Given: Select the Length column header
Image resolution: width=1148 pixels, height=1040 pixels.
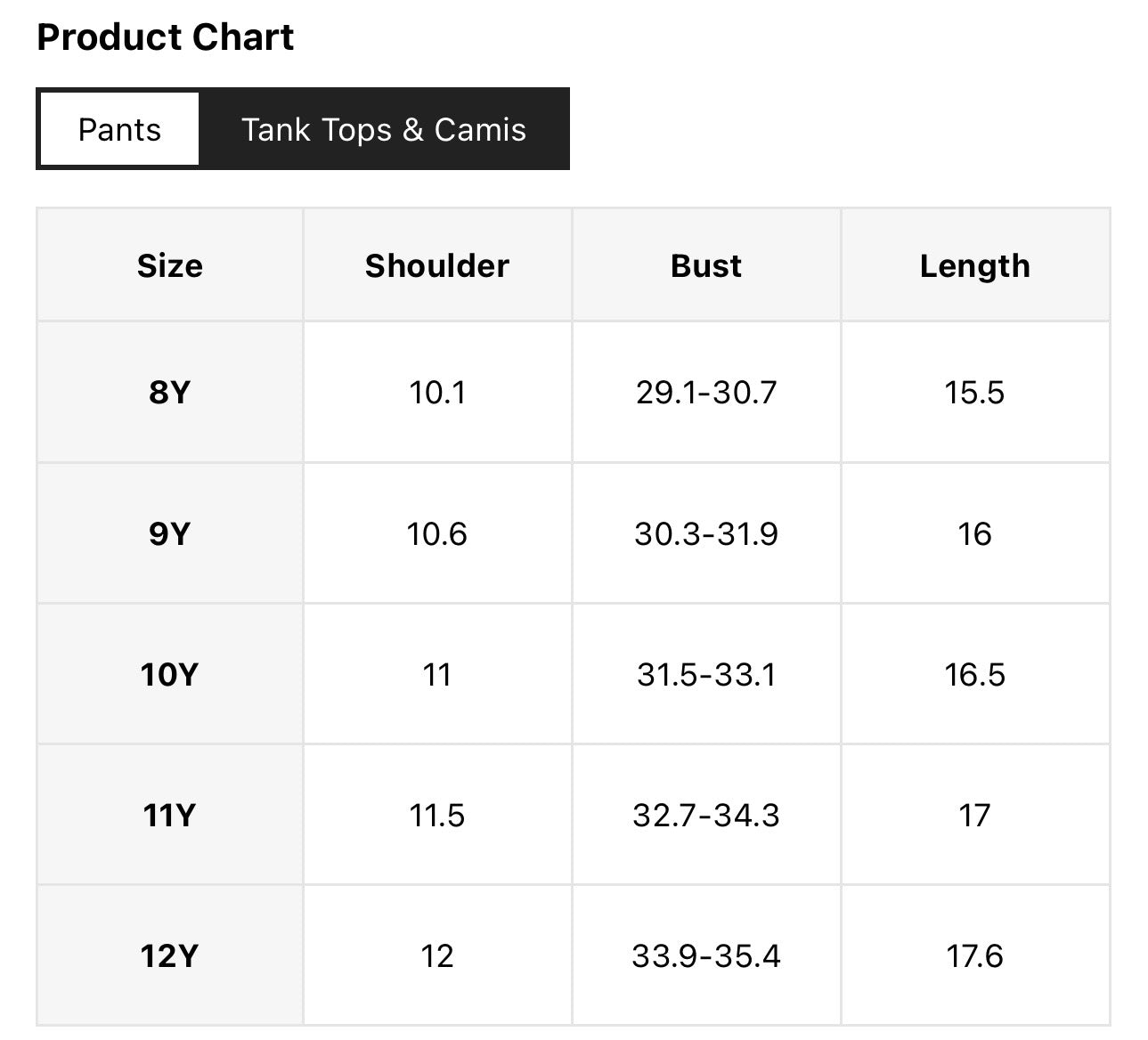Looking at the screenshot, I should [975, 265].
